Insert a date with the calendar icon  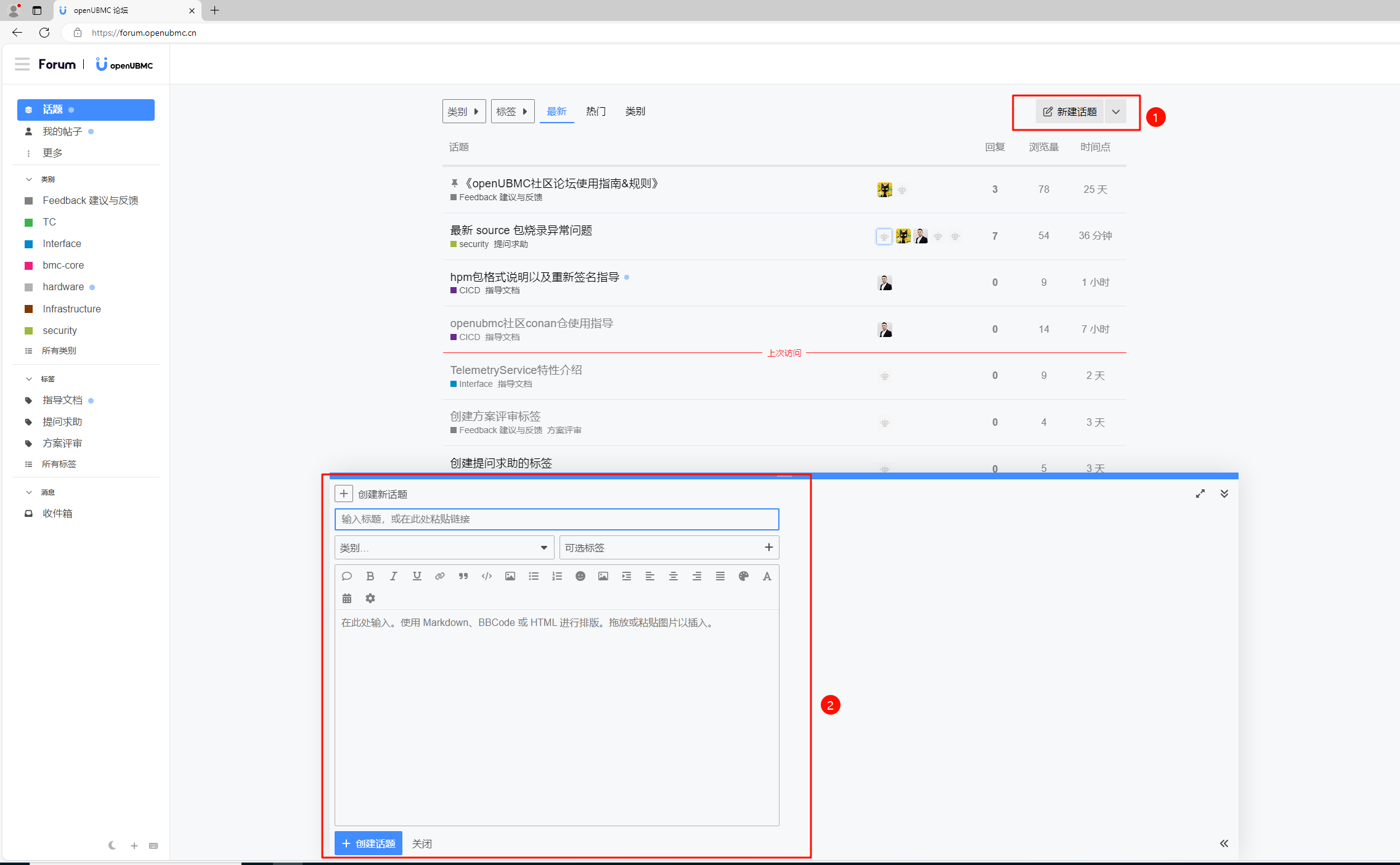pyautogui.click(x=347, y=598)
